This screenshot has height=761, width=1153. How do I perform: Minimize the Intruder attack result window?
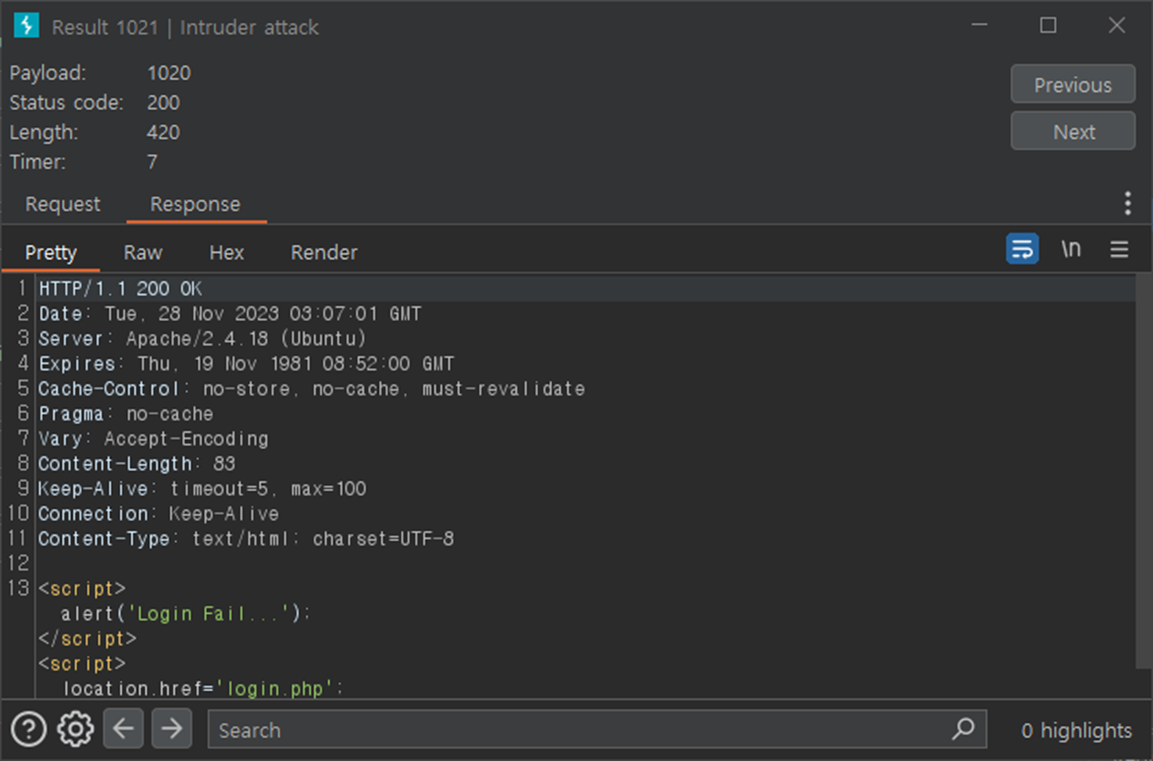click(x=979, y=25)
